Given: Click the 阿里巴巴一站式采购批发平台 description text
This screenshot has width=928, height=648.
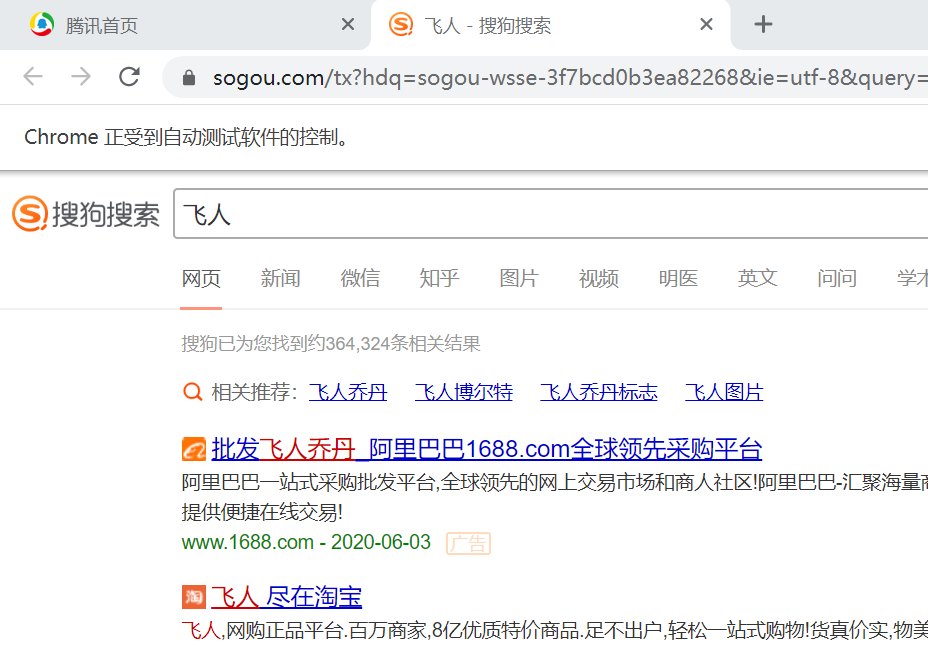Looking at the screenshot, I should (555, 483).
